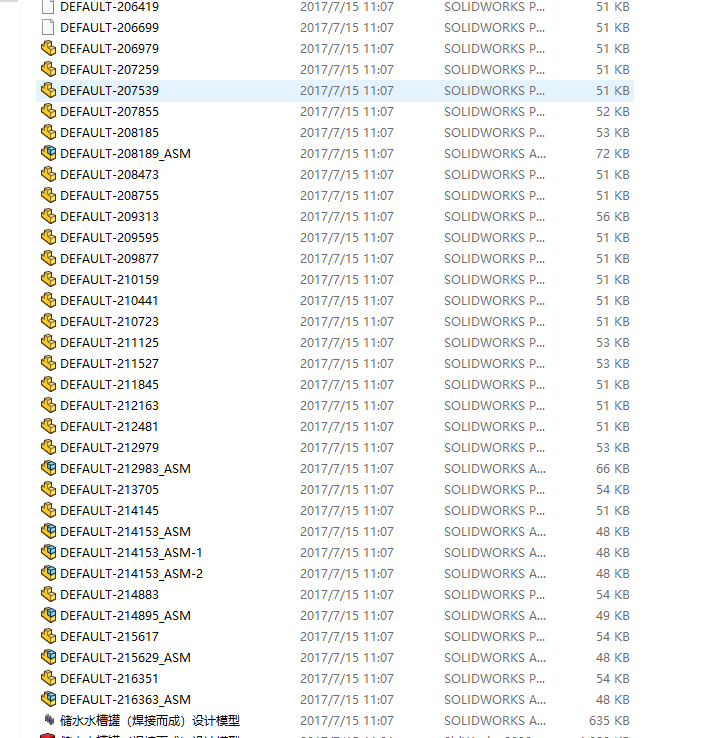Click the 53 KB size of DEFAULT-208185

click(612, 133)
